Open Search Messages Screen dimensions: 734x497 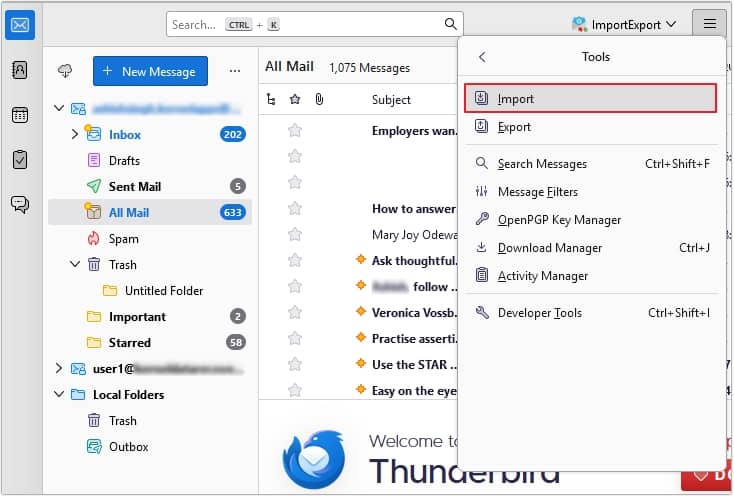[590, 164]
